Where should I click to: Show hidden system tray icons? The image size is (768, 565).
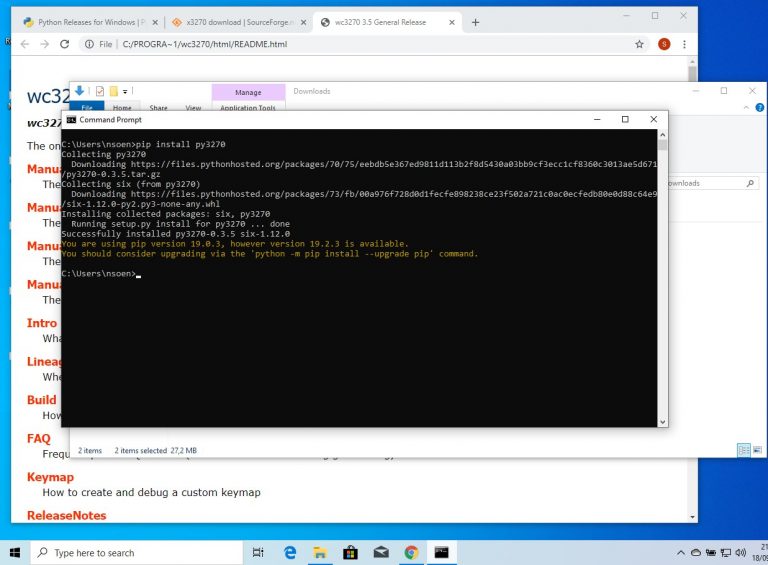681,553
